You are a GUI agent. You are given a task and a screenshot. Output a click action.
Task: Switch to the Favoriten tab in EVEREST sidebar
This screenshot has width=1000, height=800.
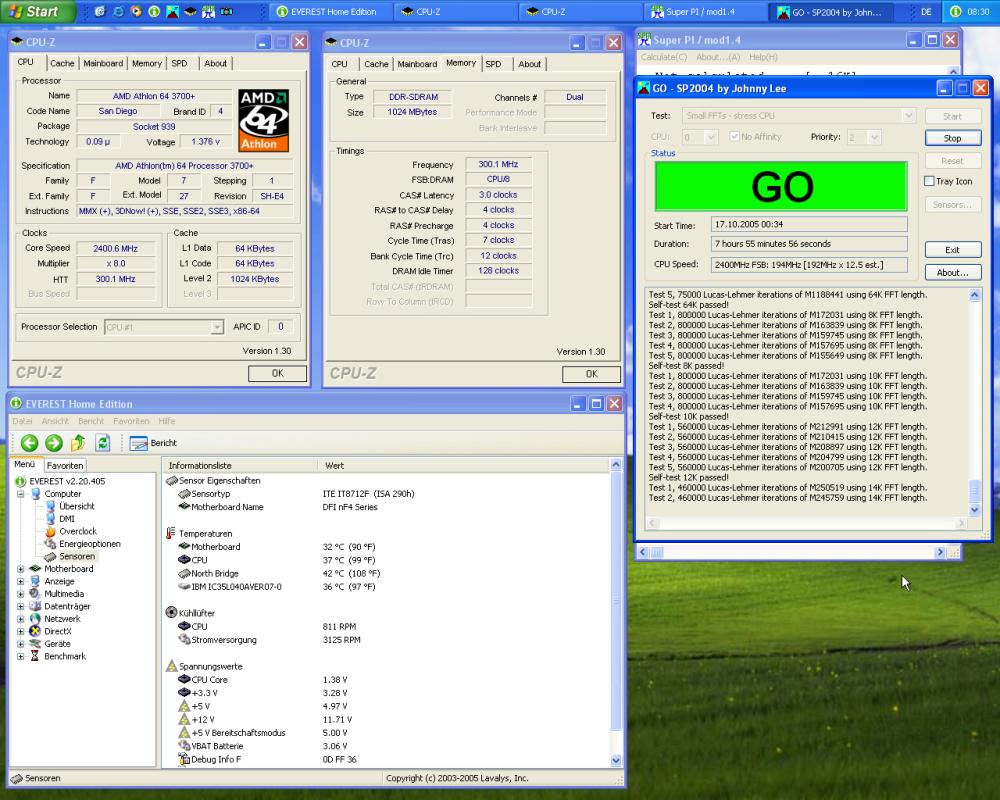coord(64,466)
